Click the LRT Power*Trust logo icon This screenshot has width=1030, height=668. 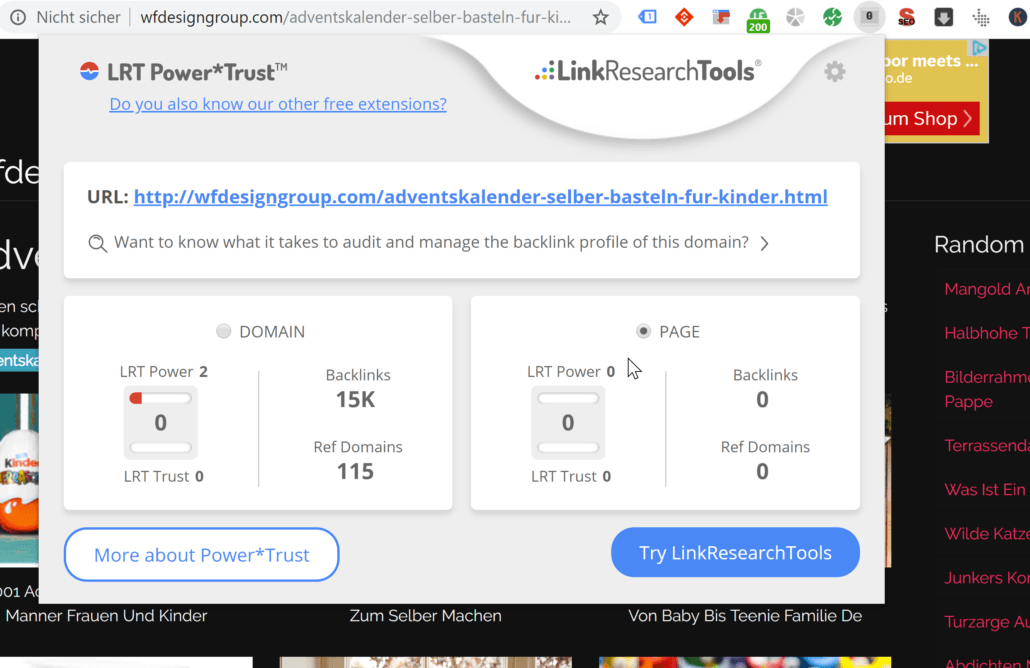click(89, 71)
